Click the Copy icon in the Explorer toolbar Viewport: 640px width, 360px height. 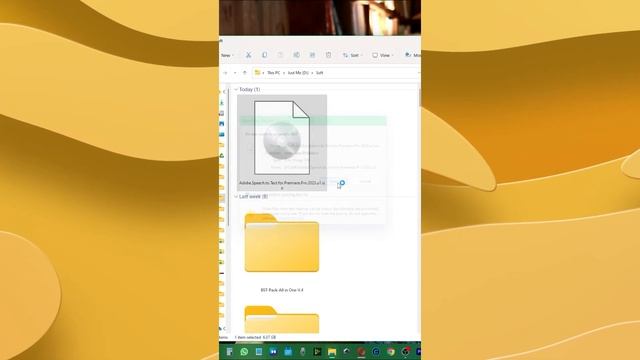[x=264, y=55]
